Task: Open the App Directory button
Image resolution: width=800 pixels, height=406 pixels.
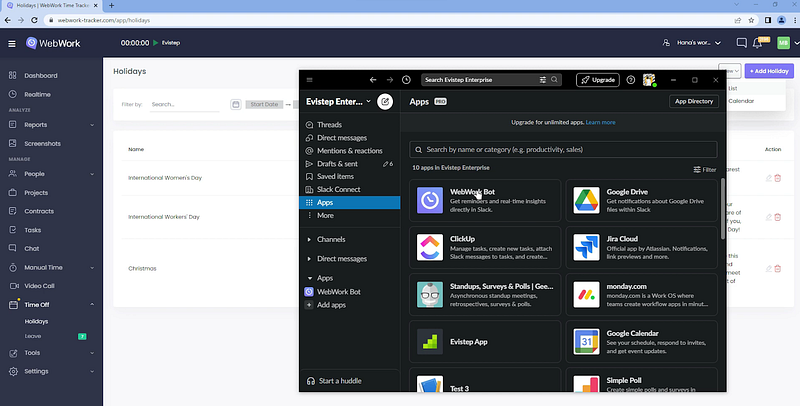Action: pyautogui.click(x=694, y=102)
